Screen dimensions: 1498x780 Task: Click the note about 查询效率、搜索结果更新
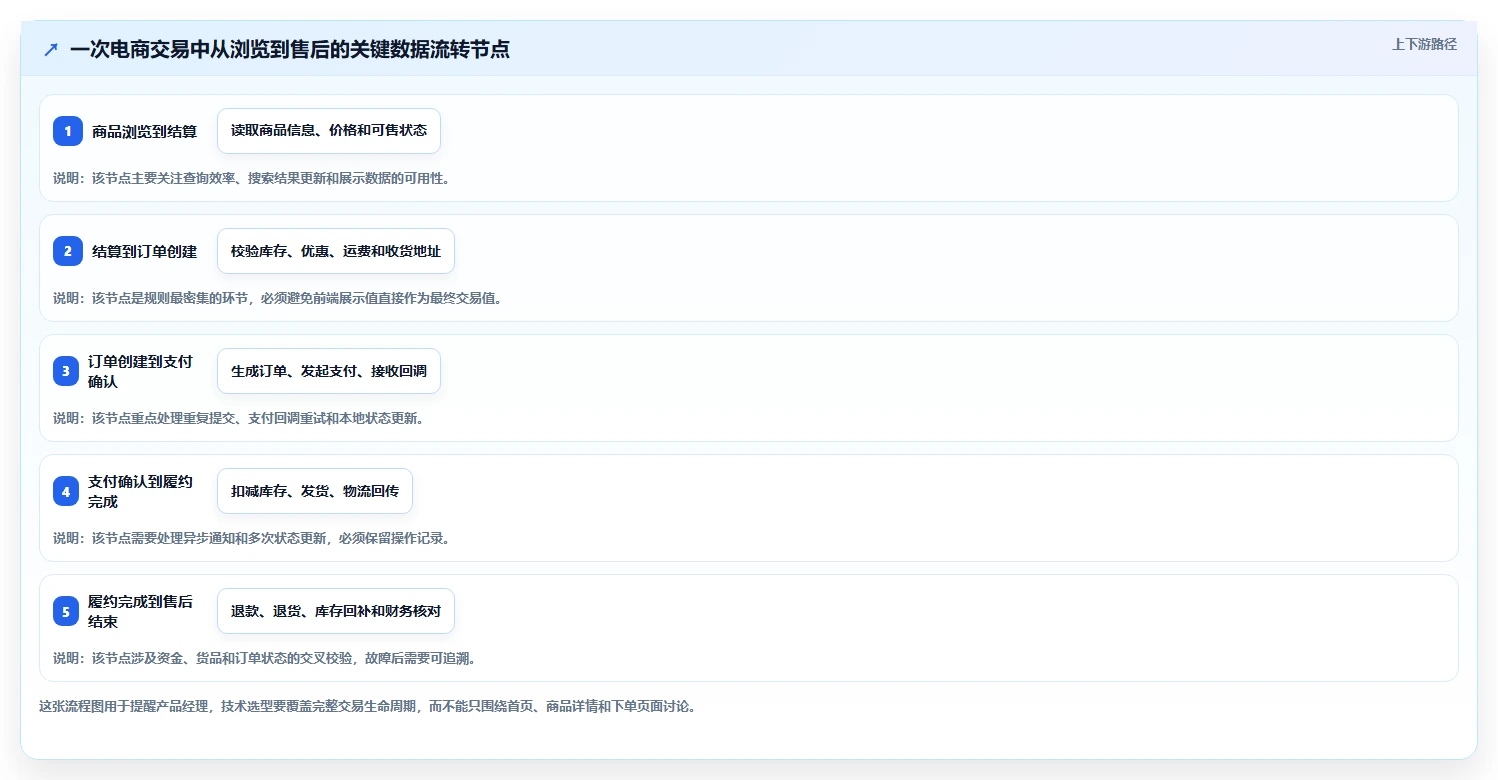point(252,178)
